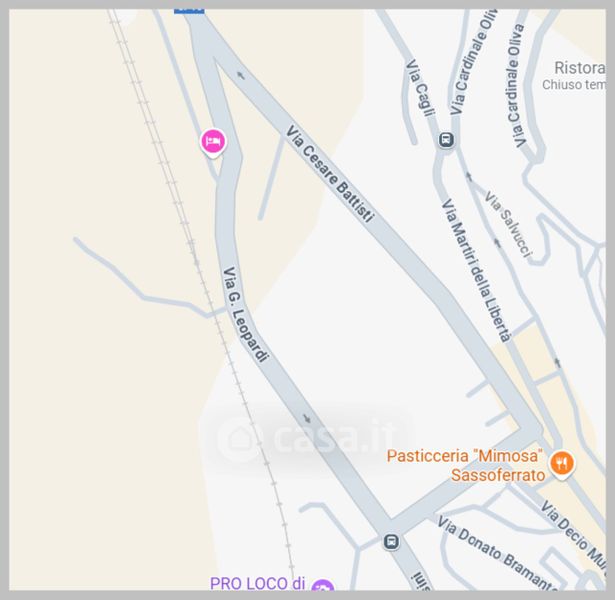Image resolution: width=615 pixels, height=600 pixels.
Task: Click the blue sign icon at the top edge
Action: click(x=189, y=11)
